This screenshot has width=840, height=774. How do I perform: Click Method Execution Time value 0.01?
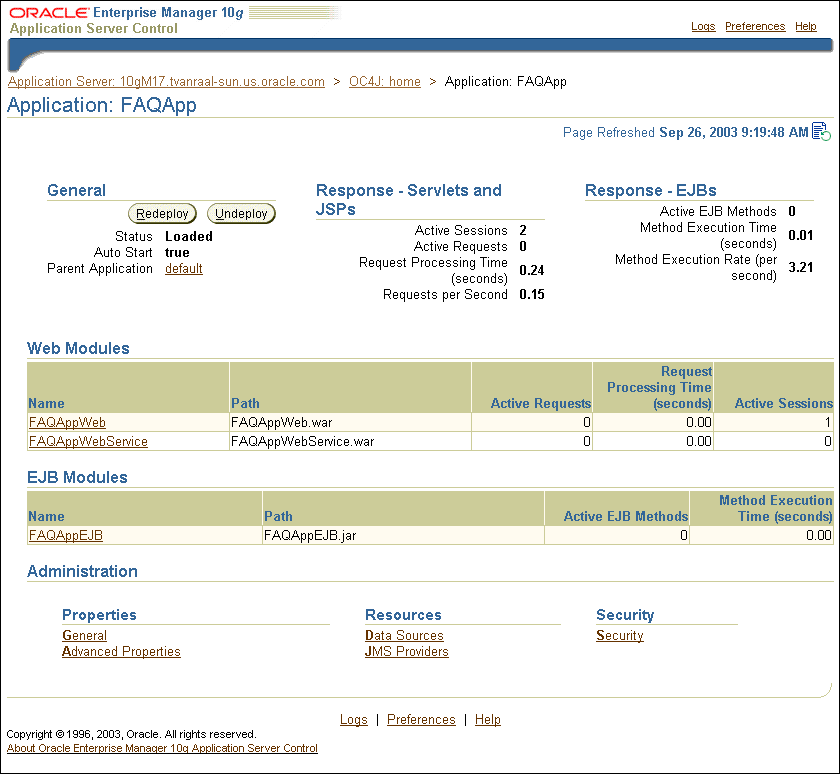800,235
